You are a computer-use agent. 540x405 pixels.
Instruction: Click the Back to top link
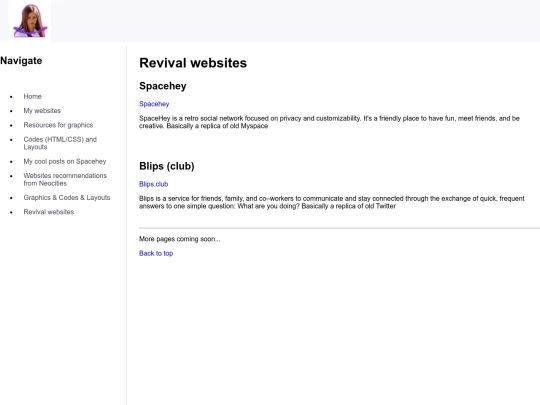[x=156, y=253]
